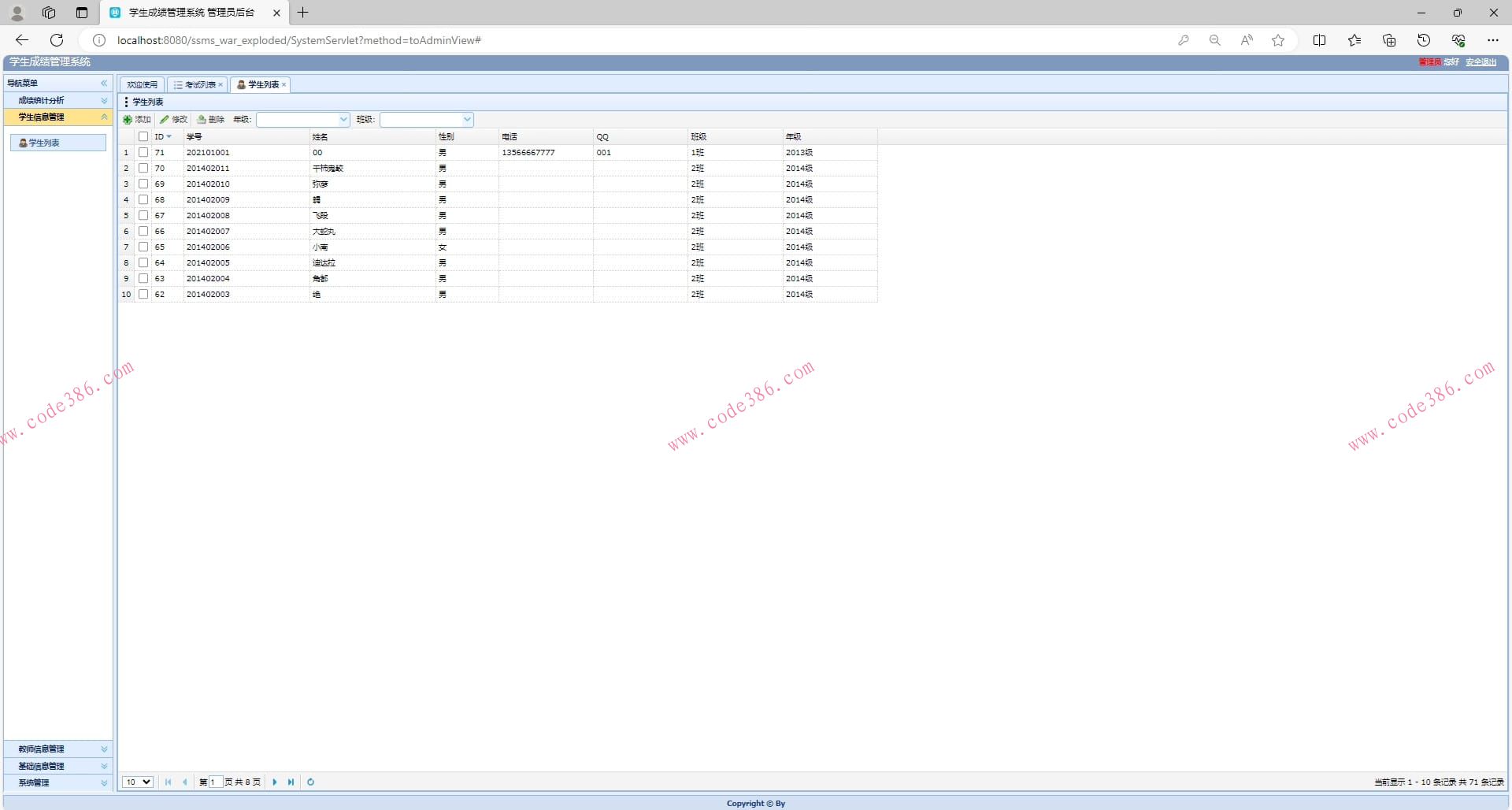This screenshot has width=1512, height=810.
Task: Collapse the 导航菜单 navigation panel
Action: pyautogui.click(x=104, y=83)
